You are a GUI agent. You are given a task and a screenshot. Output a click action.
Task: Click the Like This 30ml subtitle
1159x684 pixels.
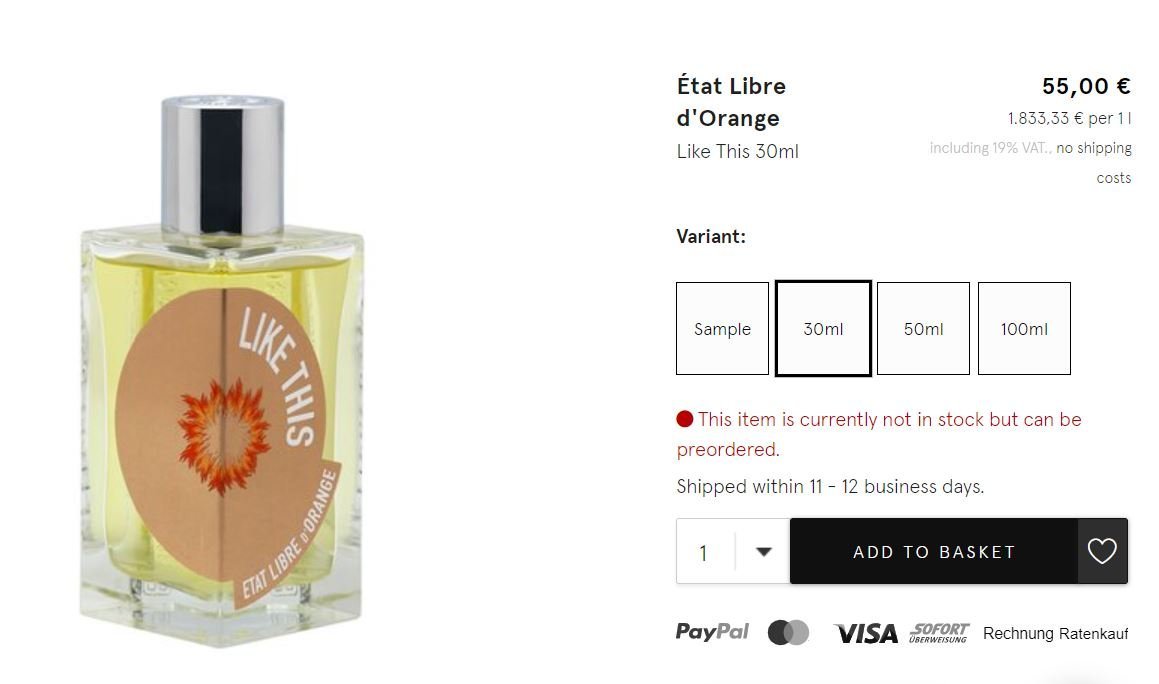click(738, 152)
